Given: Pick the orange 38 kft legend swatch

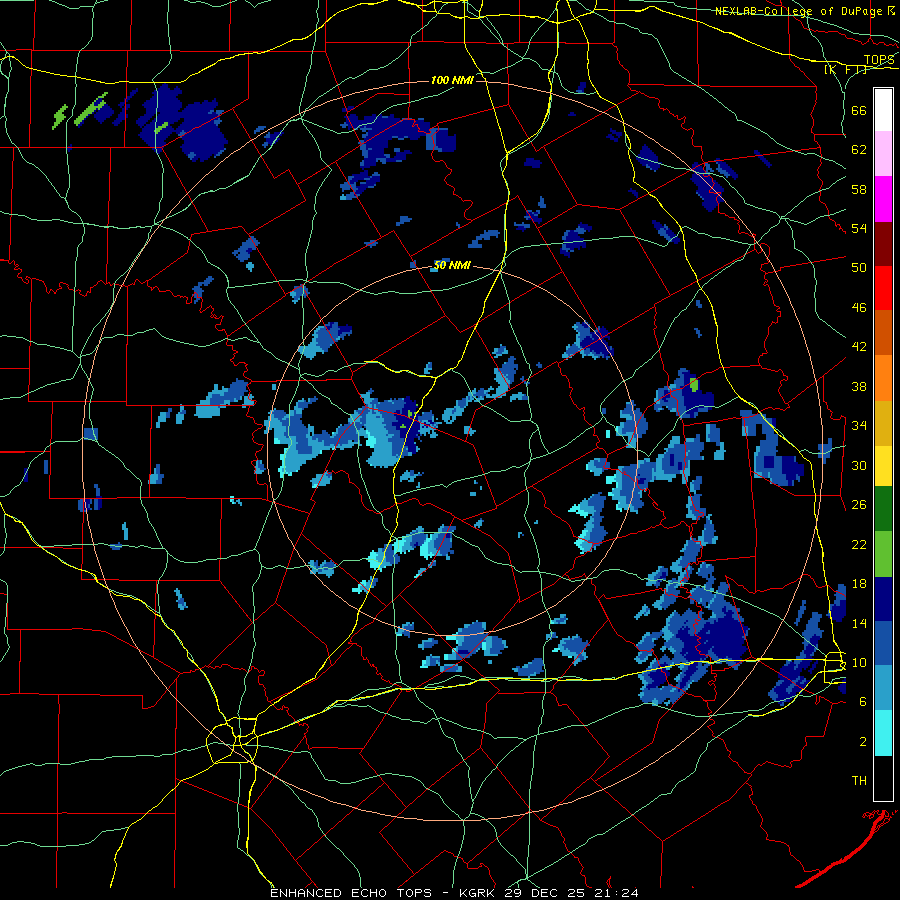Looking at the screenshot, I should tap(883, 378).
